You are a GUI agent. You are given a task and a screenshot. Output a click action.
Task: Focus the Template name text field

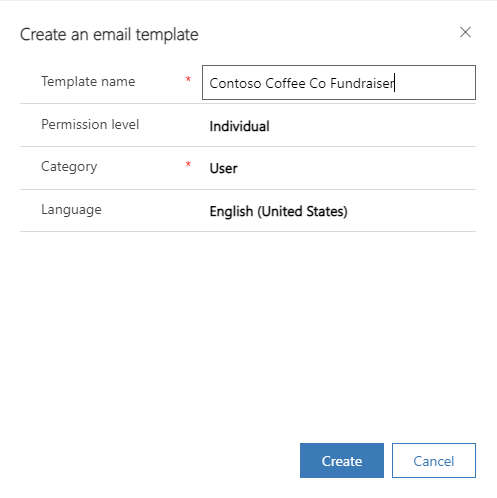339,82
